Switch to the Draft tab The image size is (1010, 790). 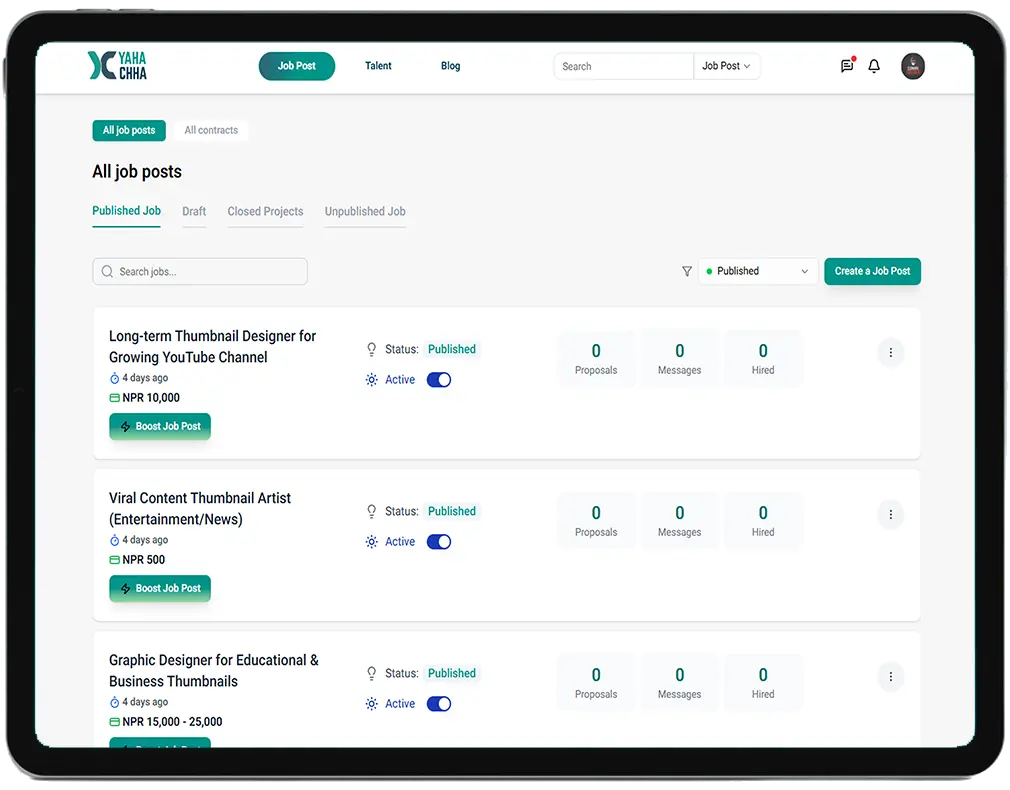(194, 211)
